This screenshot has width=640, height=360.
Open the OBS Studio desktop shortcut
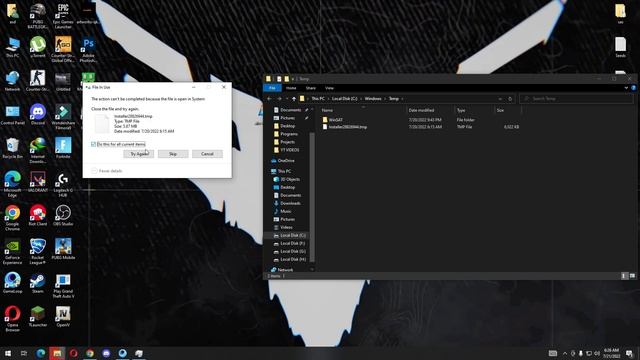[63, 216]
